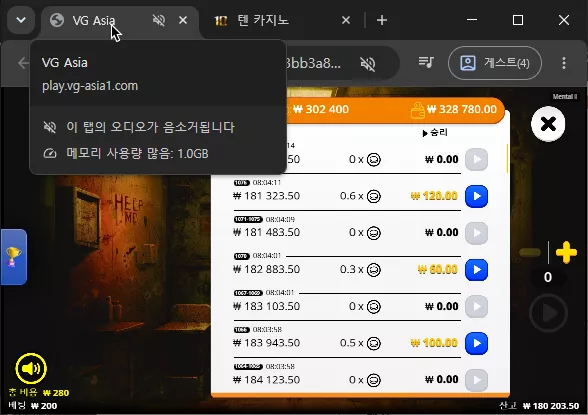Viewport: 588px width, 415px height.
Task: Click the autoplay count value 0
Action: [548, 277]
